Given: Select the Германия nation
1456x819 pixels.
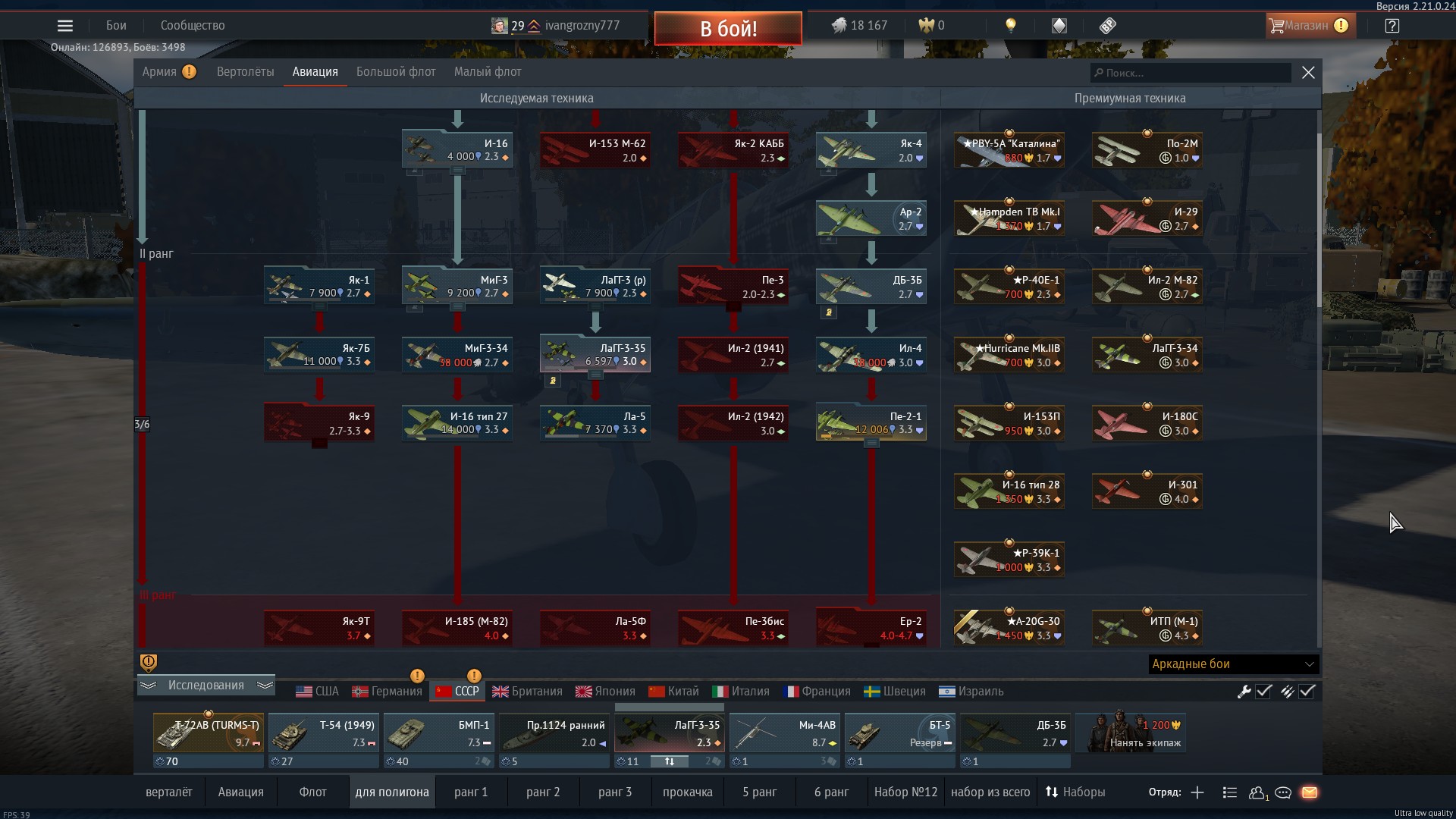Looking at the screenshot, I should pyautogui.click(x=387, y=692).
